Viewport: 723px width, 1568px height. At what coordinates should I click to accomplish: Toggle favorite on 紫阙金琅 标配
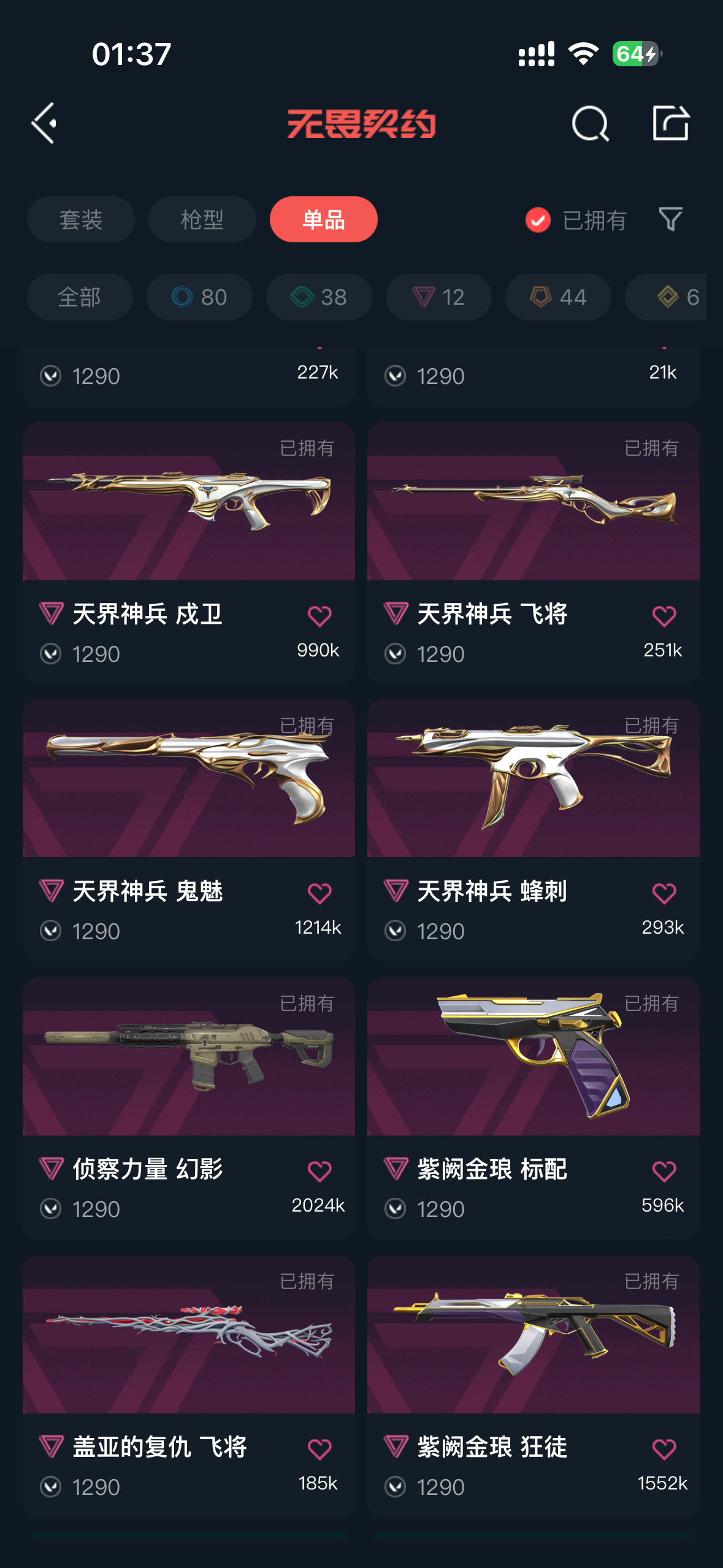pyautogui.click(x=664, y=1171)
